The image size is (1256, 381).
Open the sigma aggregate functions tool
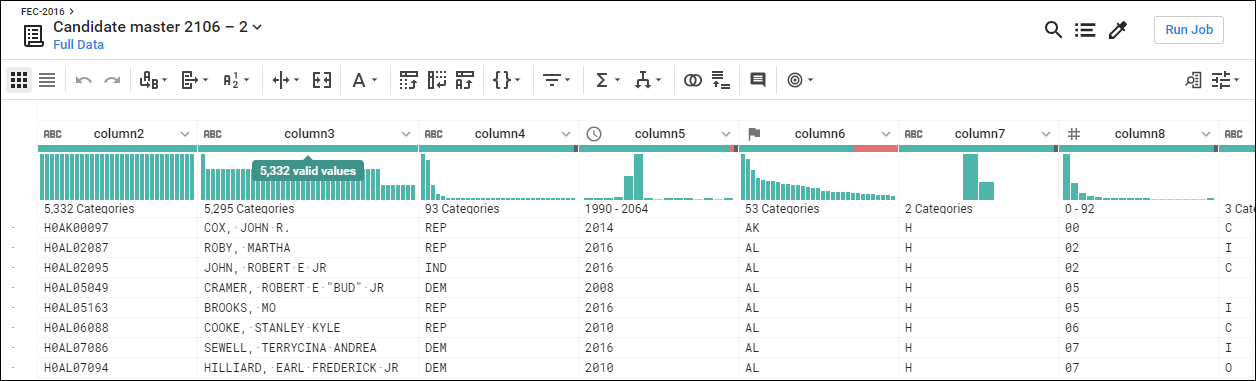pos(607,80)
